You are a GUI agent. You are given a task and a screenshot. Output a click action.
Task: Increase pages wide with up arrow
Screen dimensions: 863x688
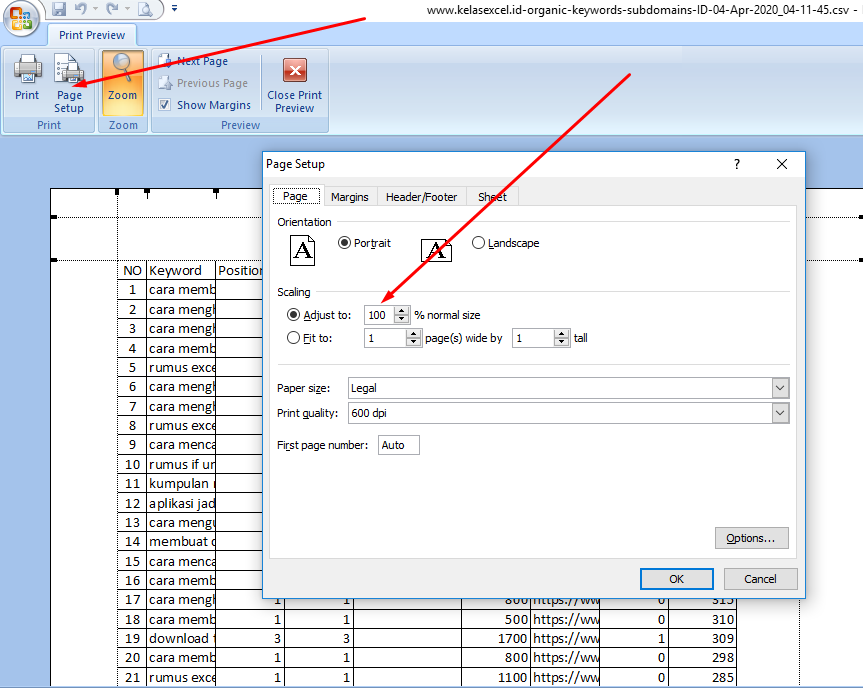pos(413,334)
